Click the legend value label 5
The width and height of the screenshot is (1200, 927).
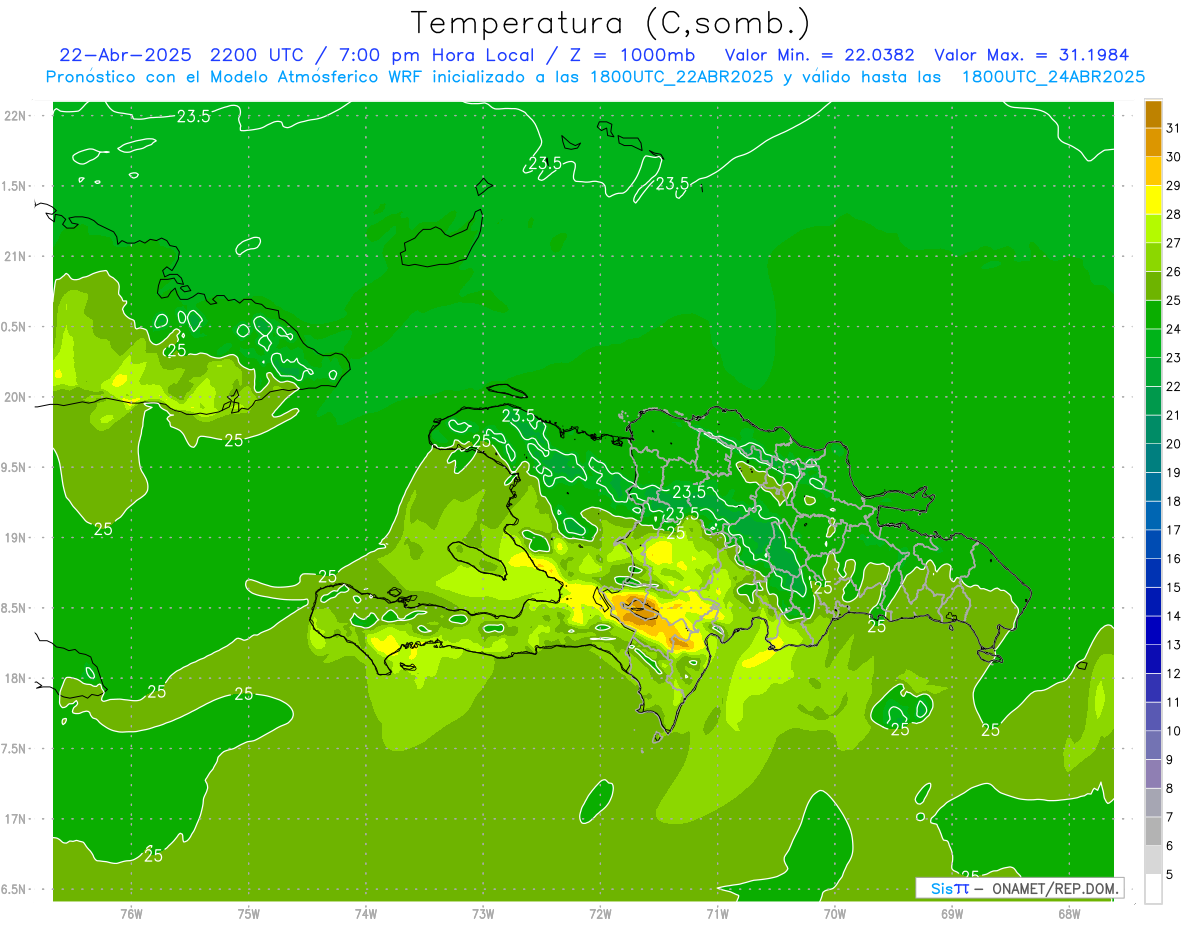[1170, 875]
